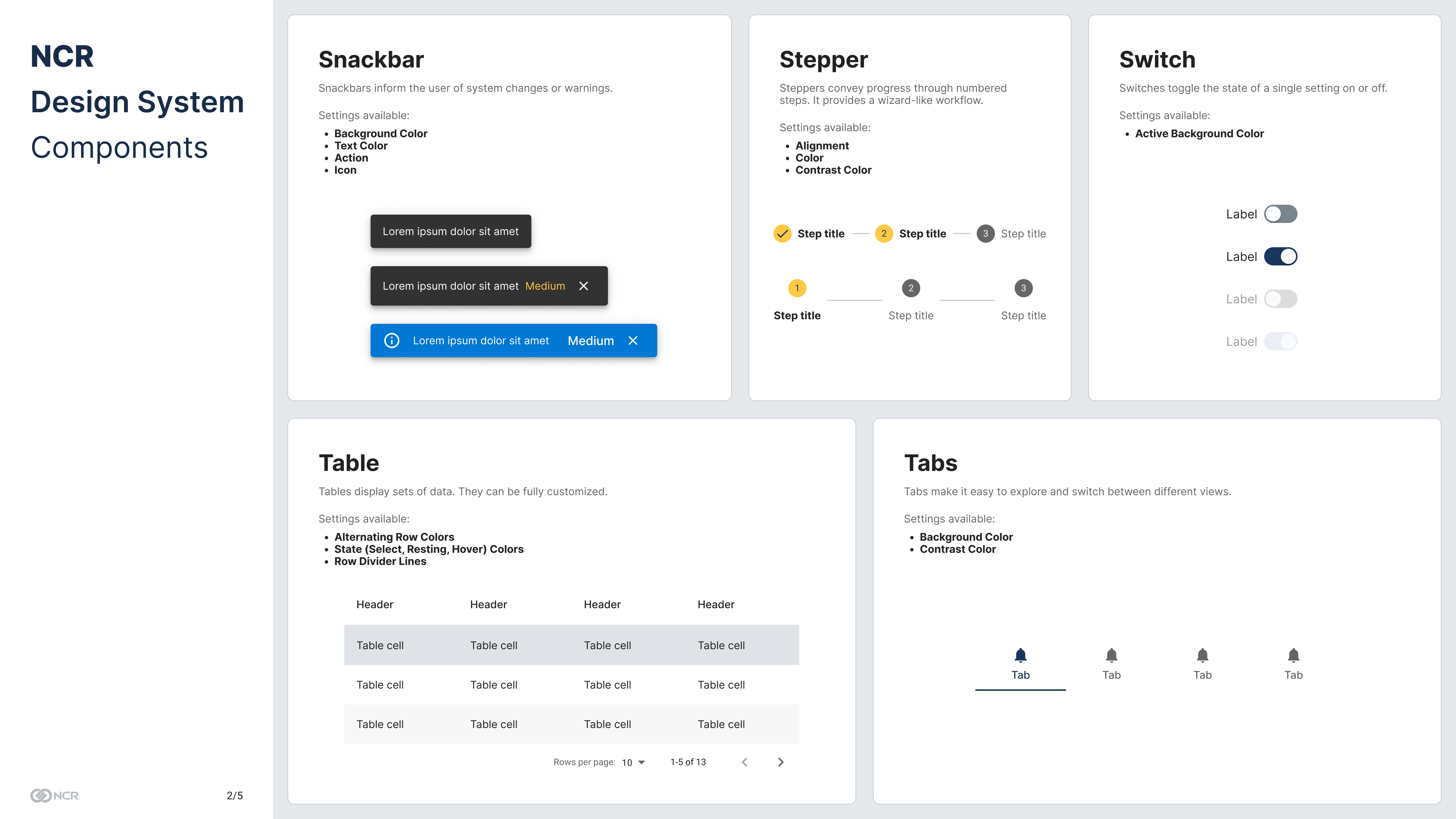1456x819 pixels.
Task: Click the NCR logo in bottom left
Action: point(54,795)
